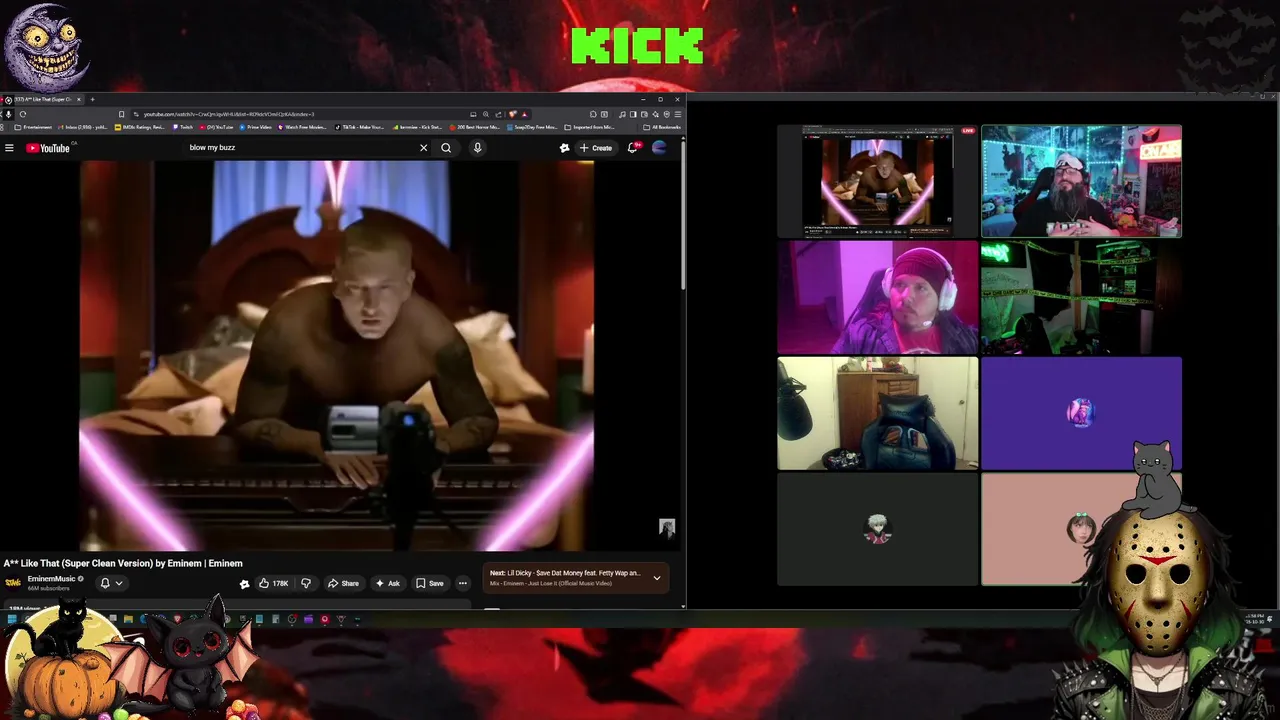Viewport: 1280px width, 720px height.
Task: Click the Share button
Action: 343,583
